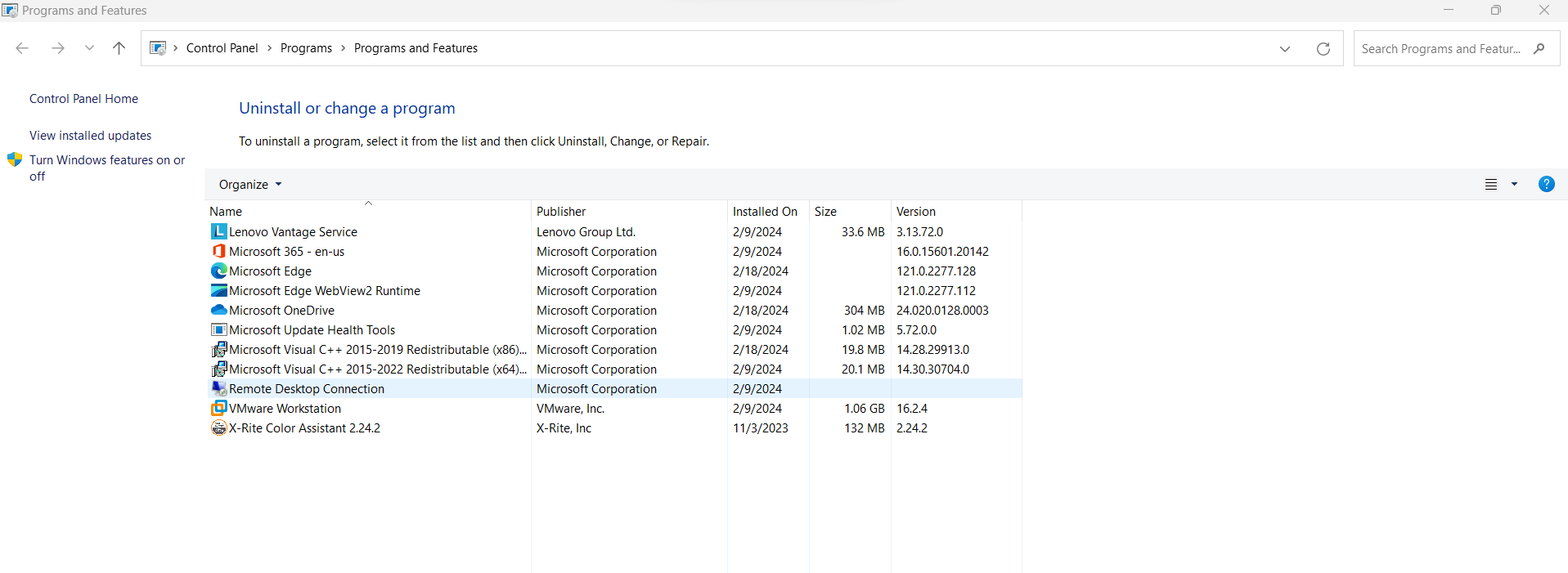Click the Microsoft Edge browser icon

point(218,271)
